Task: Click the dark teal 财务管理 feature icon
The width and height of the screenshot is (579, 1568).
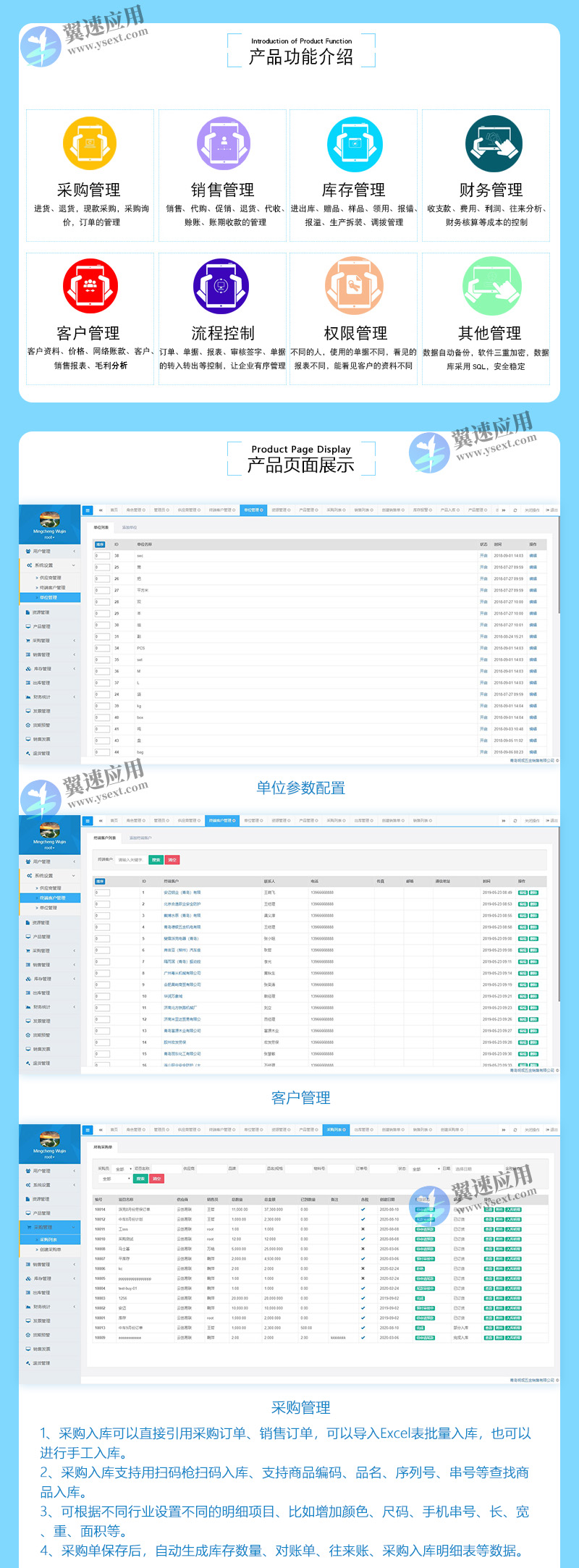Action: click(493, 143)
